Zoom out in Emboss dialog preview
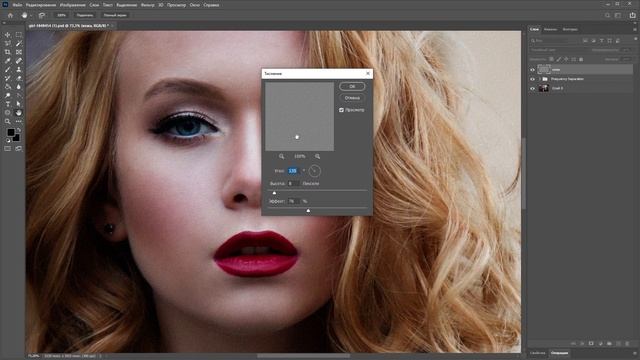Screen dimensions: 640x360 coord(281,156)
